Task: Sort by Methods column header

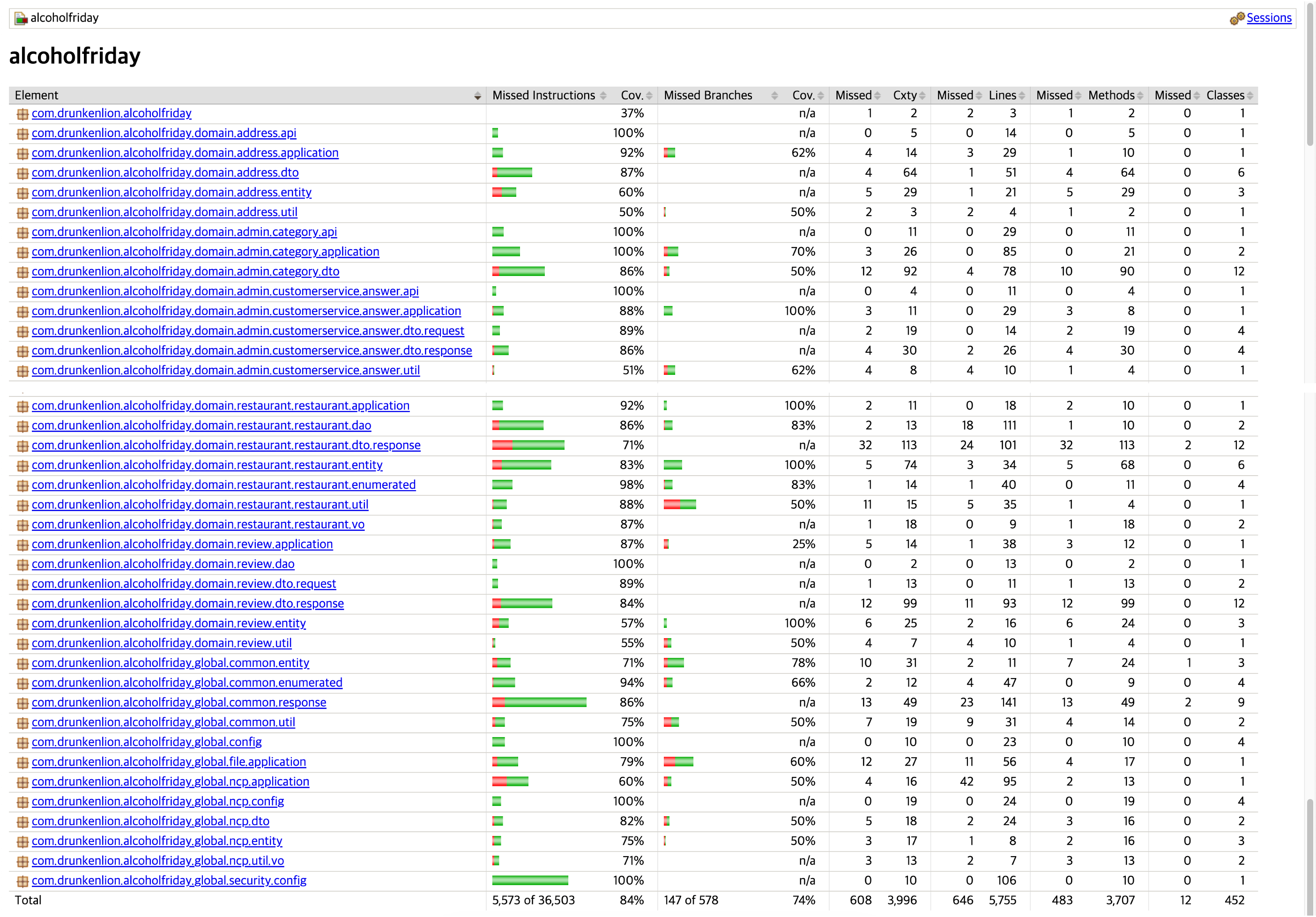Action: (x=1111, y=95)
